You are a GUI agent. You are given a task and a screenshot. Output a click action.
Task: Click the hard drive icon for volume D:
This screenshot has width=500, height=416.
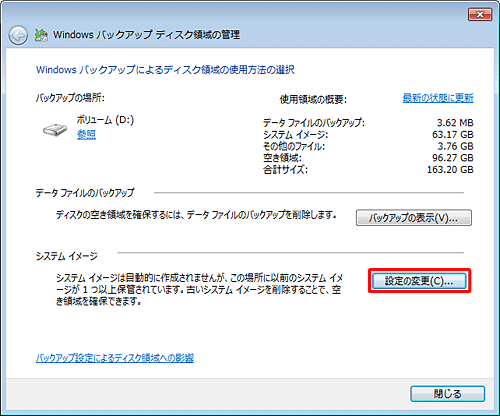55,129
